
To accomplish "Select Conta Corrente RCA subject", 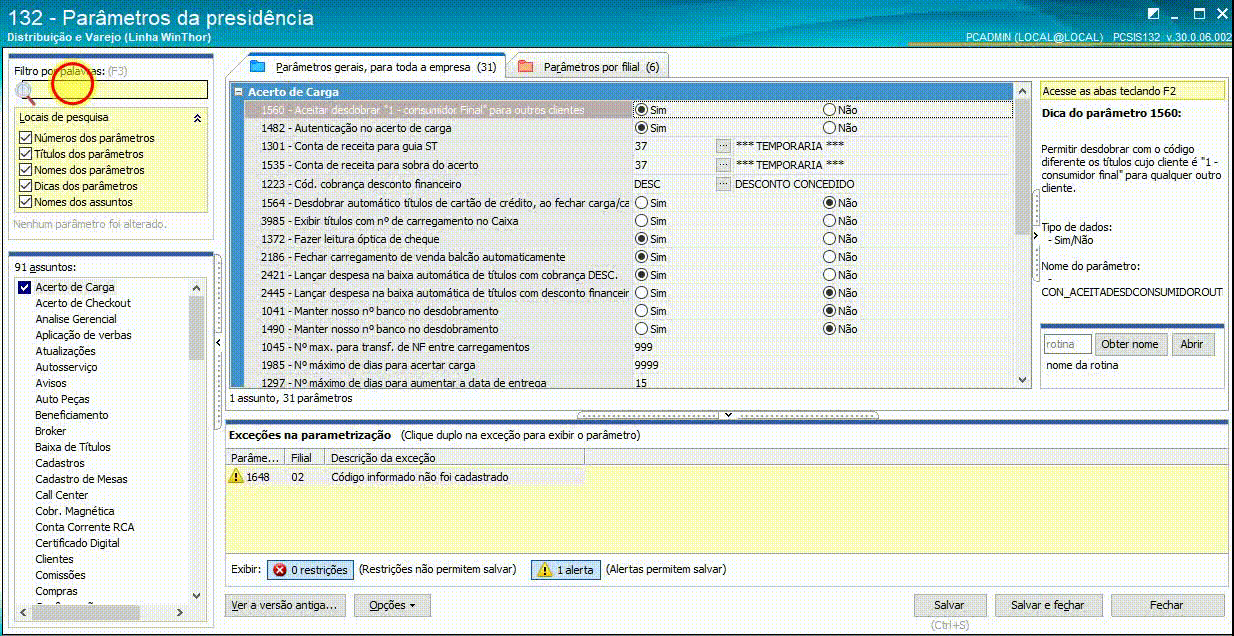I will point(84,527).
